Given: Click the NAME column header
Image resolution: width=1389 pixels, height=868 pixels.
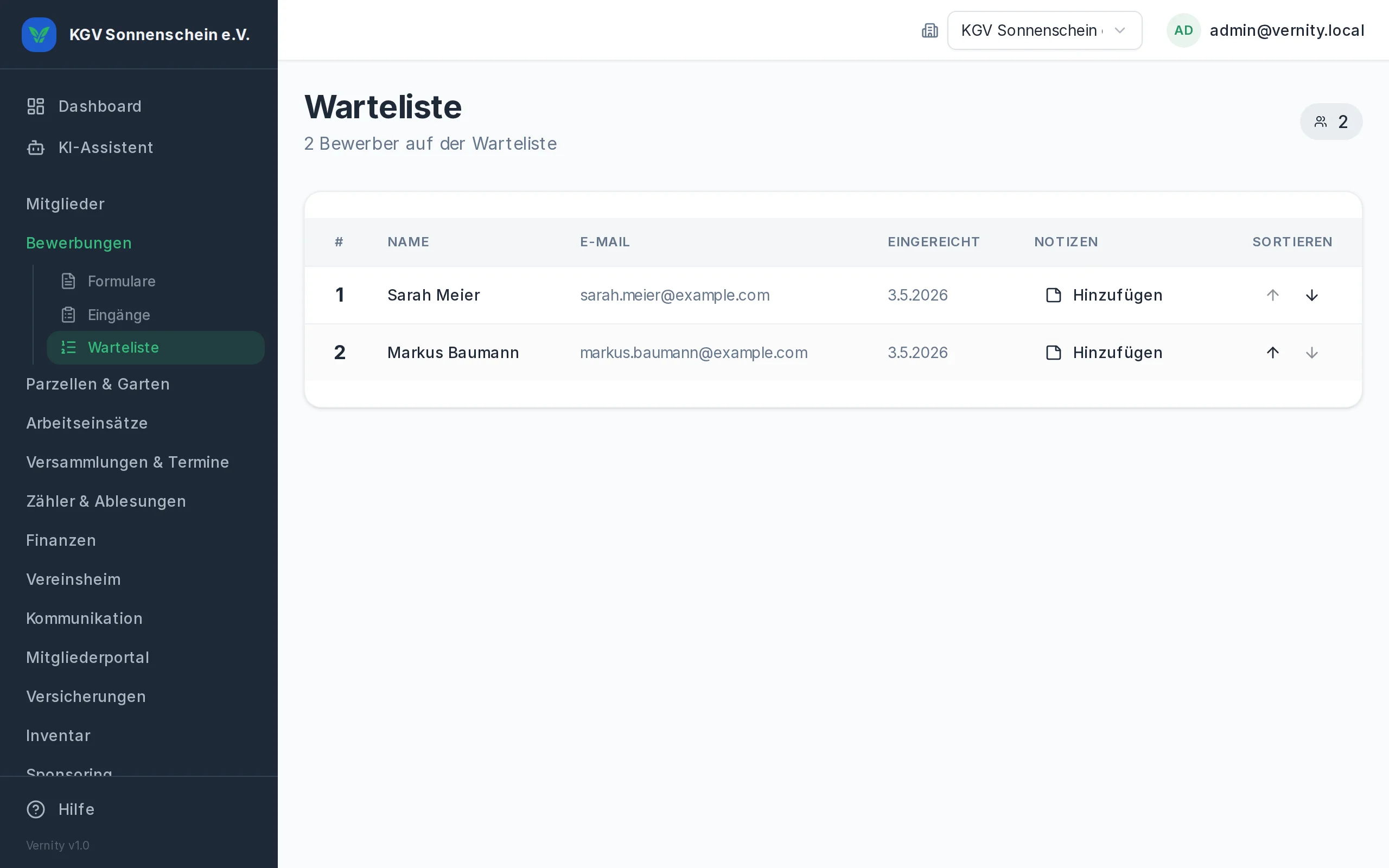Looking at the screenshot, I should coord(408,242).
